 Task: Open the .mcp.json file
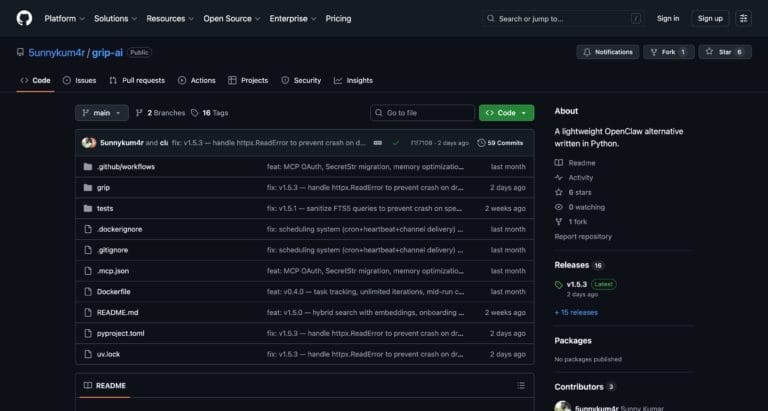pos(113,271)
